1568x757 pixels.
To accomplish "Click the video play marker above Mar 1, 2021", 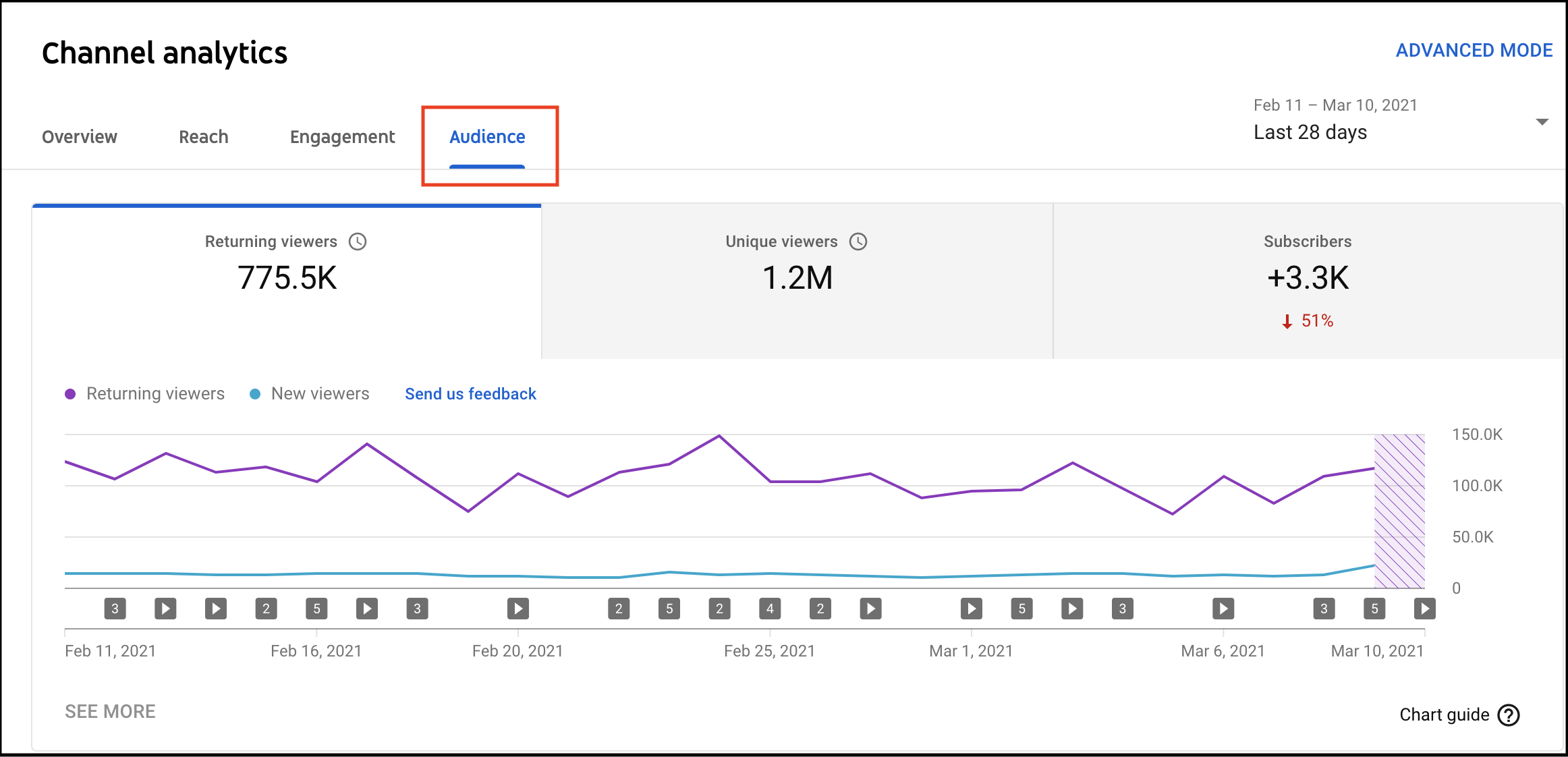I will pos(972,609).
